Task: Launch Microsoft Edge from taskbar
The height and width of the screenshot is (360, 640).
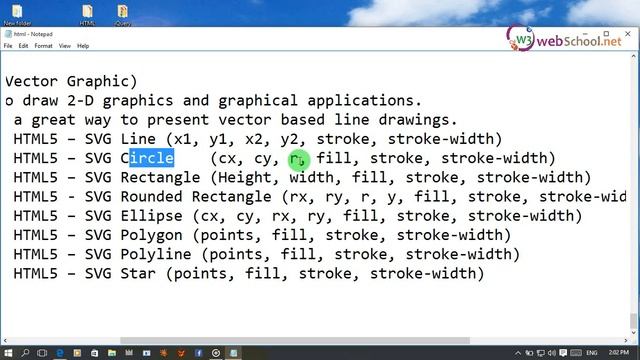Action: pyautogui.click(x=60, y=353)
